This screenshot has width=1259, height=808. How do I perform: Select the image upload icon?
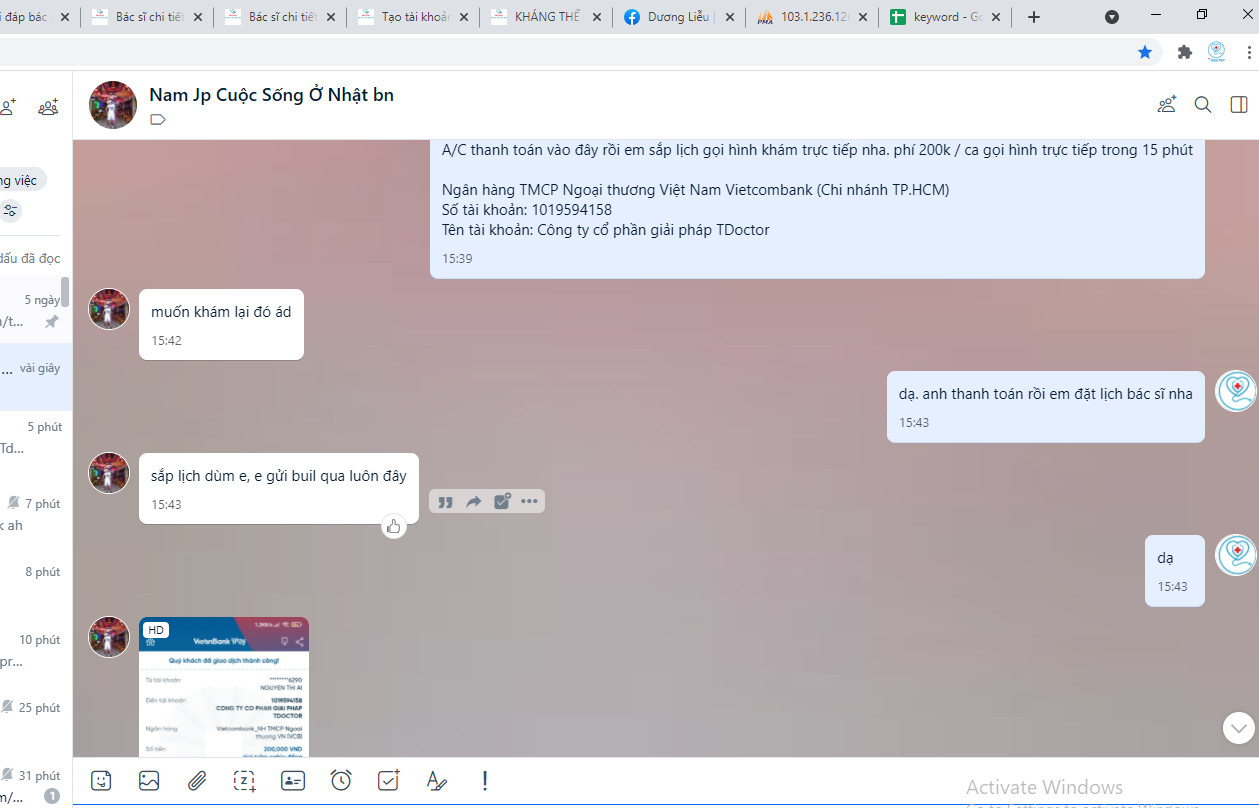(149, 780)
